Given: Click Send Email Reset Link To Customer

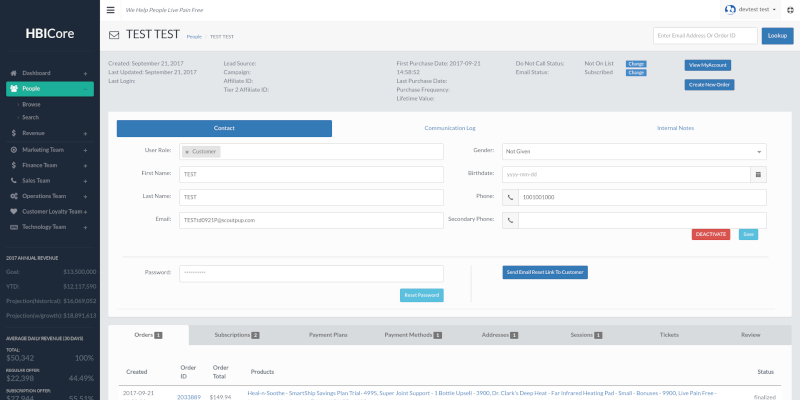Looking at the screenshot, I should [x=545, y=272].
